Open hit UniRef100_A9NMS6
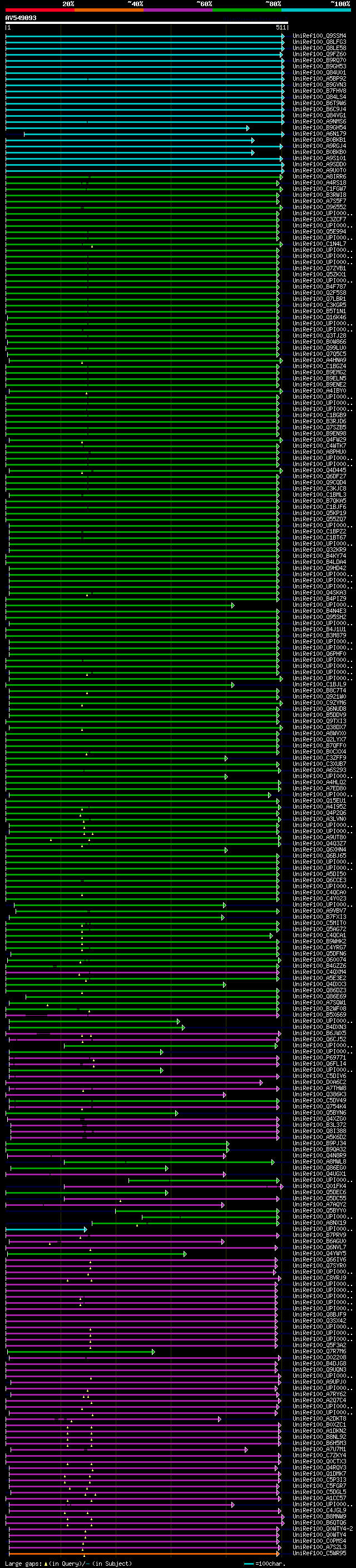Viewport: 356px width, 1568px height. 319,122
